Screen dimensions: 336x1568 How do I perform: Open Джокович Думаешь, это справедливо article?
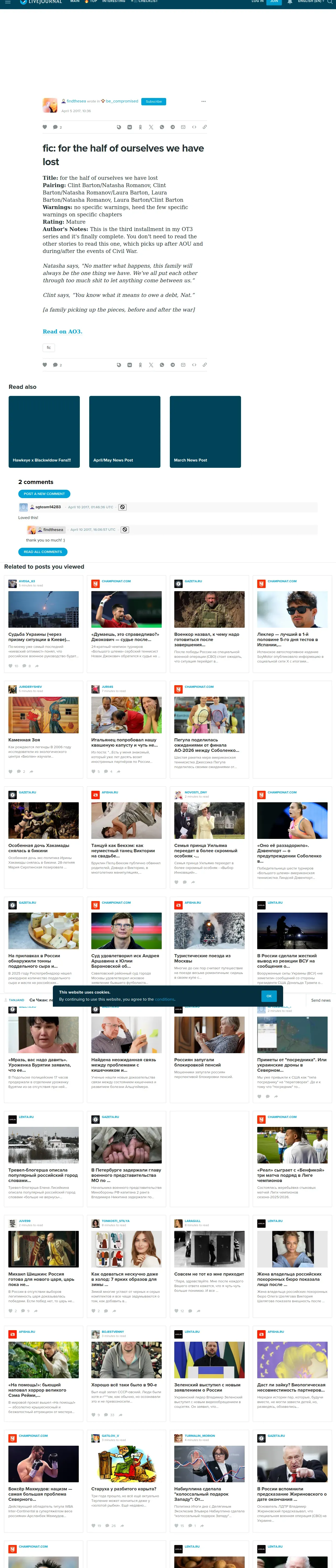coord(126,637)
